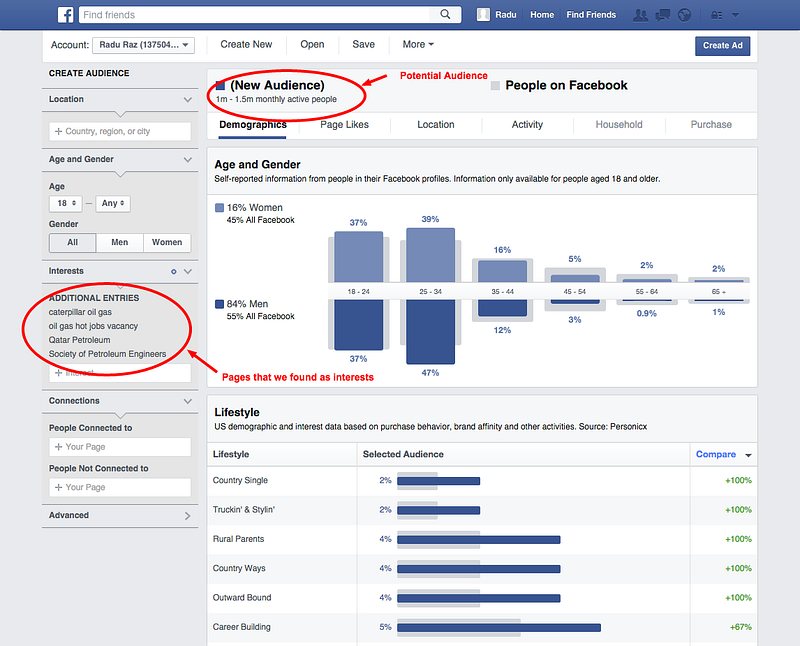Open the maximum age Any dropdown
The width and height of the screenshot is (800, 646).
tap(113, 203)
